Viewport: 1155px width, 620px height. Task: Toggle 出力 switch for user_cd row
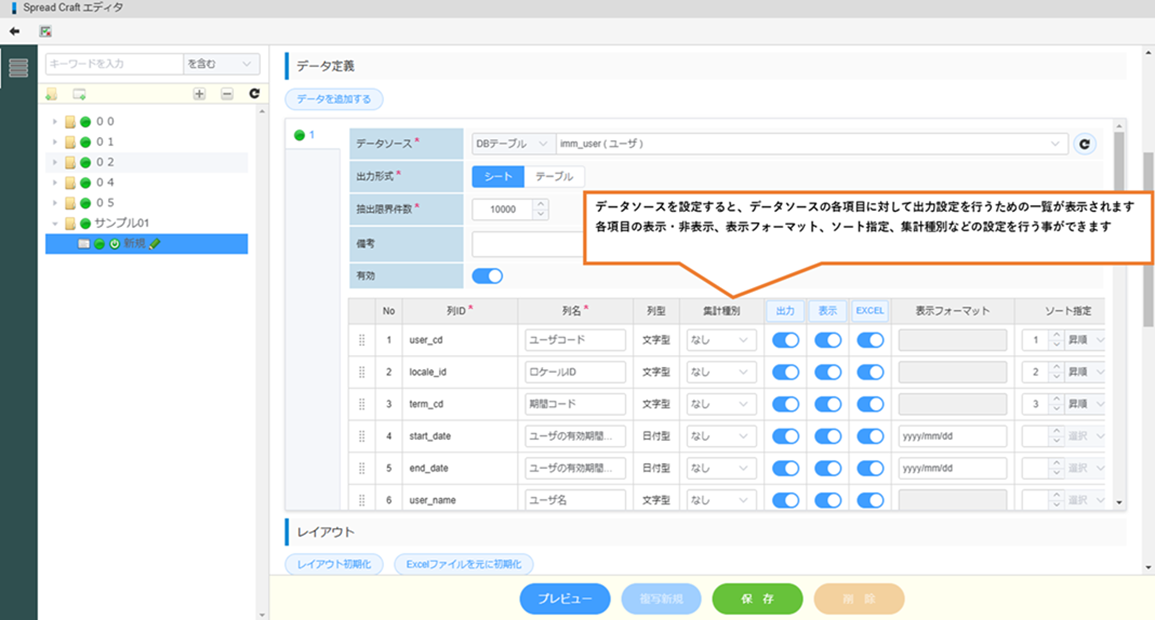786,340
